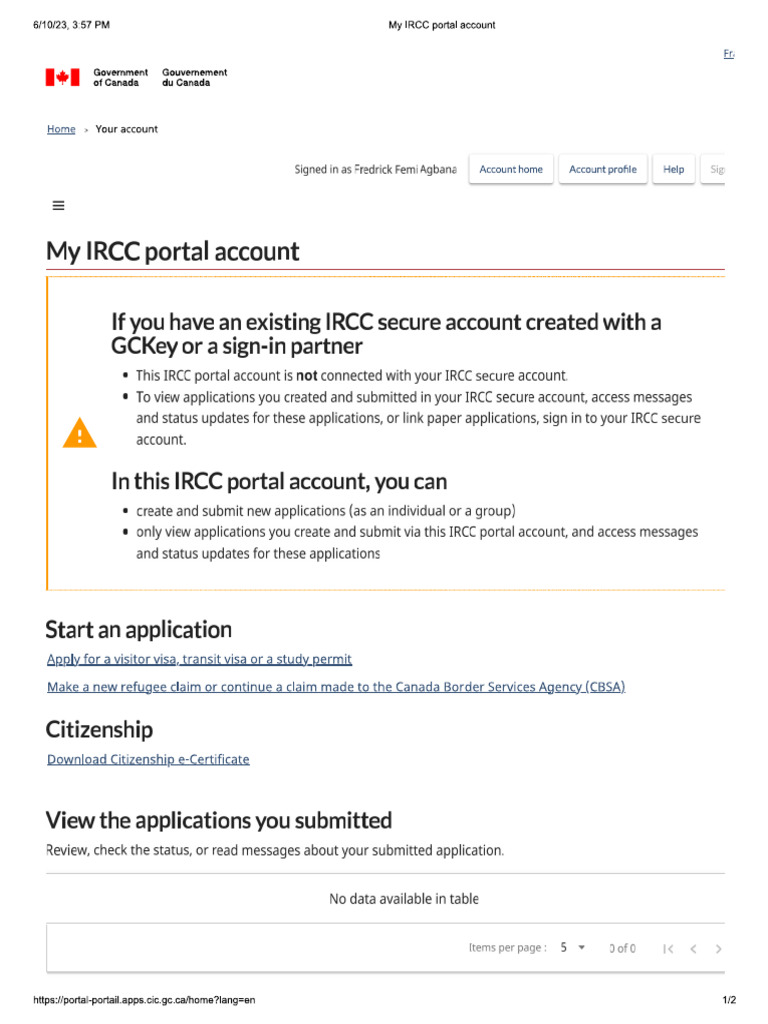Open the hamburger navigation menu
Image resolution: width=768 pixels, height=1024 pixels.
pyautogui.click(x=58, y=205)
